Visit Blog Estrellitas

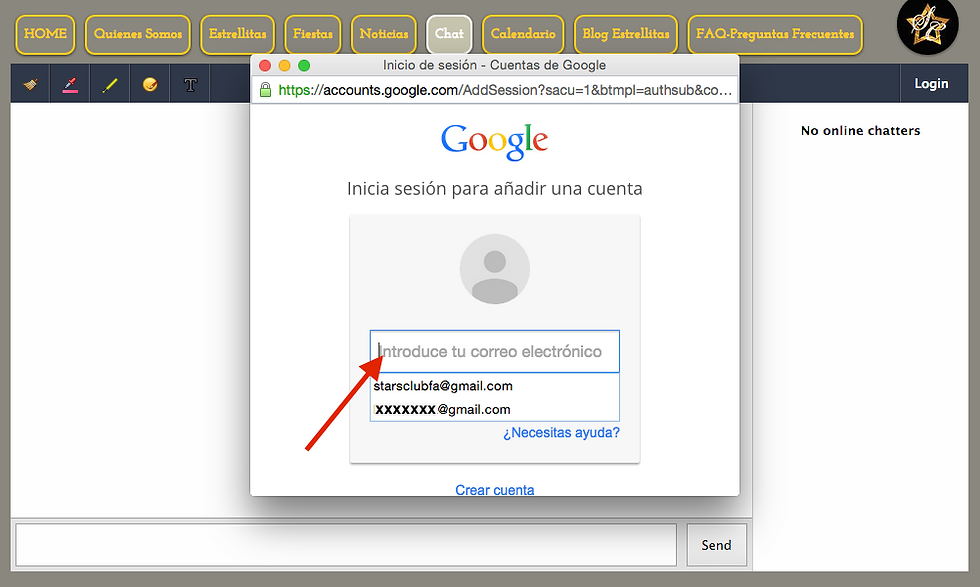[626, 34]
